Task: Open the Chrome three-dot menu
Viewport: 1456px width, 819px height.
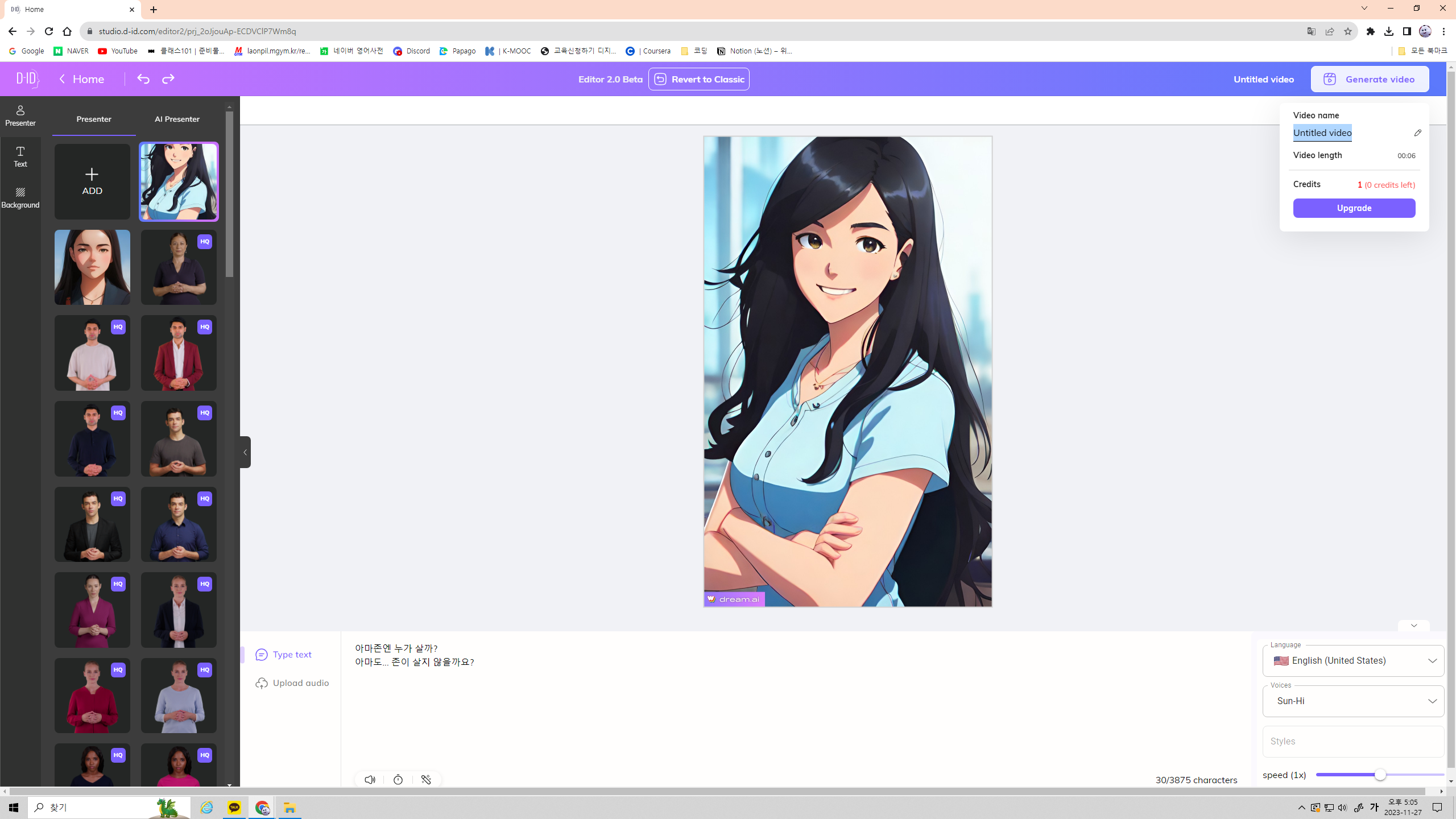Action: click(1443, 31)
